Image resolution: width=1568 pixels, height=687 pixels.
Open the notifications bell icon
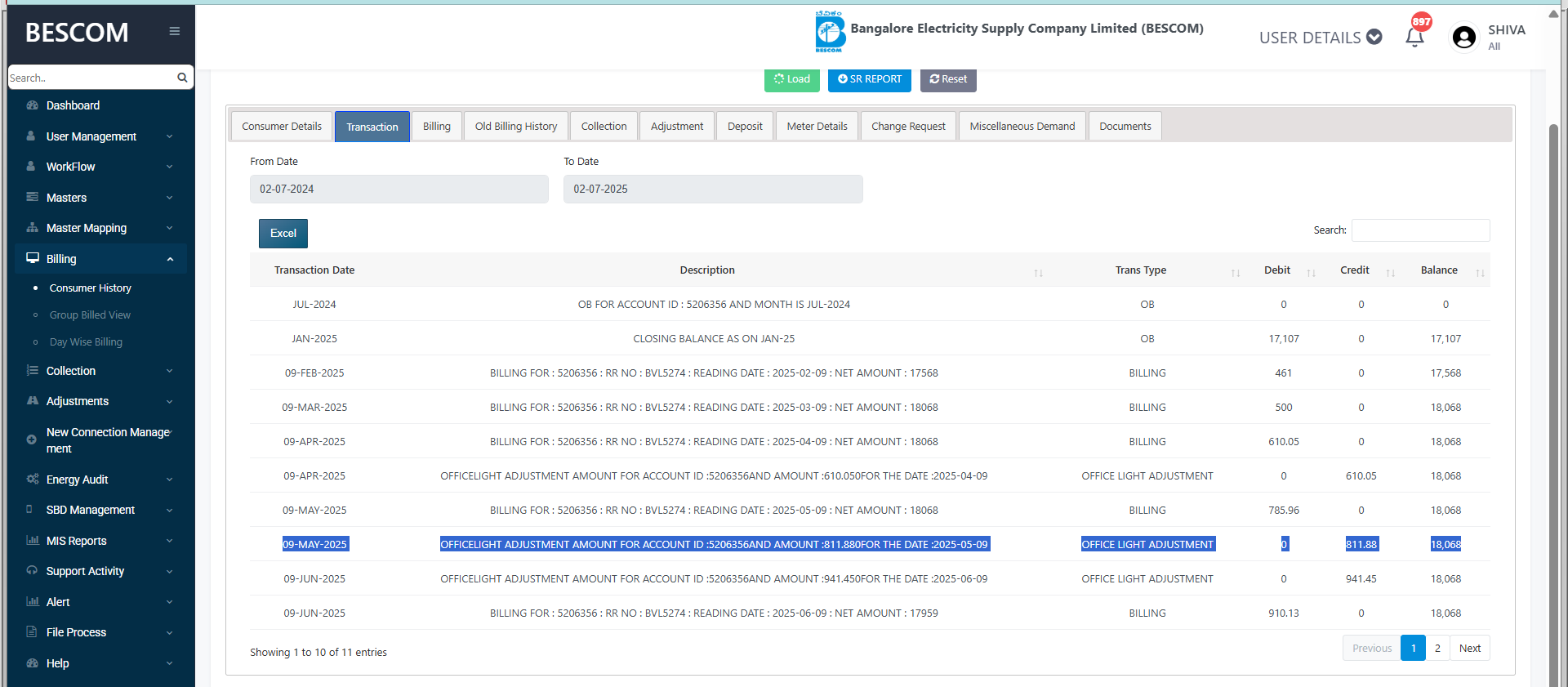click(x=1414, y=37)
